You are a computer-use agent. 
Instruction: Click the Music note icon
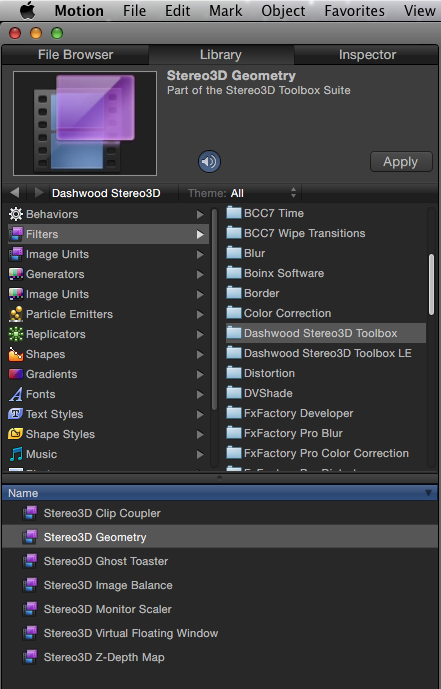click(16, 454)
